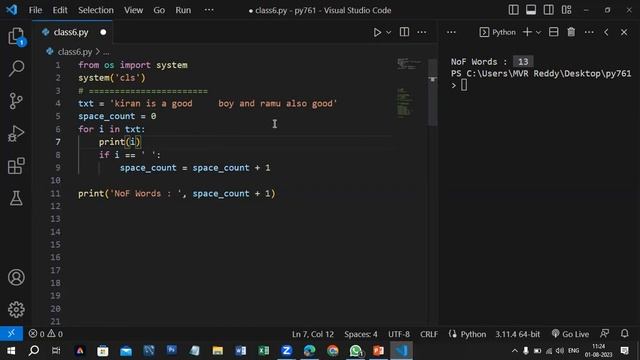640x360 pixels.
Task: Open run options dropdown next to play
Action: click(389, 32)
